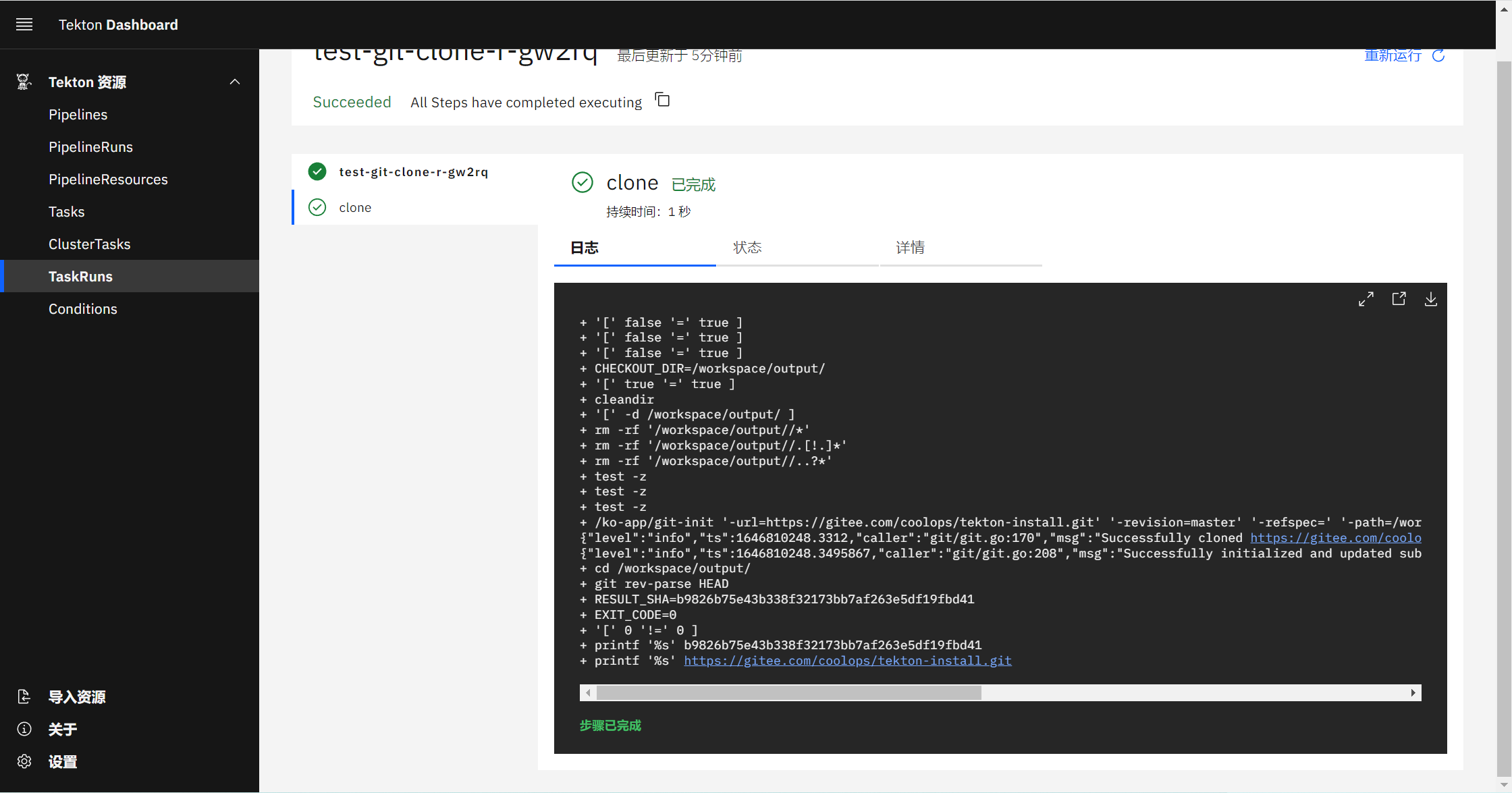Click log horizontal scrollbar right arrow

pyautogui.click(x=1413, y=693)
